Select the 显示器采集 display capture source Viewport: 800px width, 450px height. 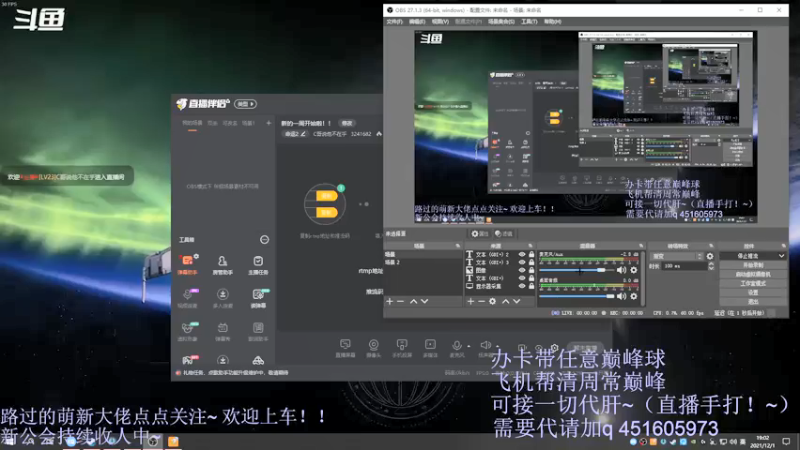(490, 286)
